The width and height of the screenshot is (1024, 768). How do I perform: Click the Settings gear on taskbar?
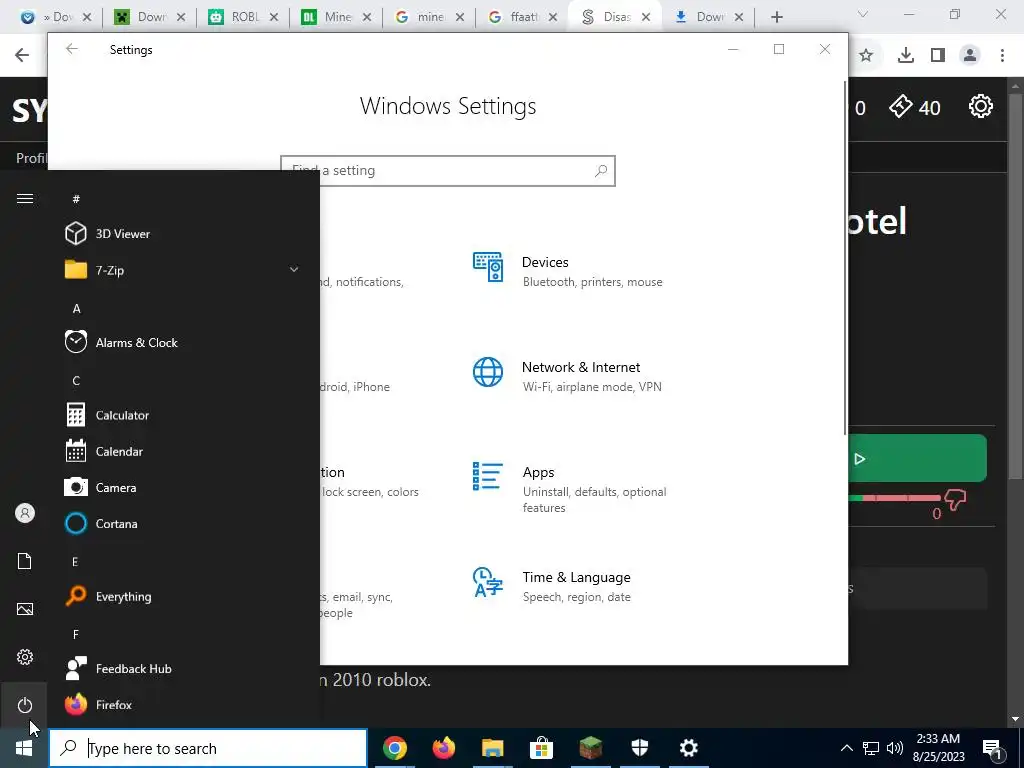[x=688, y=748]
